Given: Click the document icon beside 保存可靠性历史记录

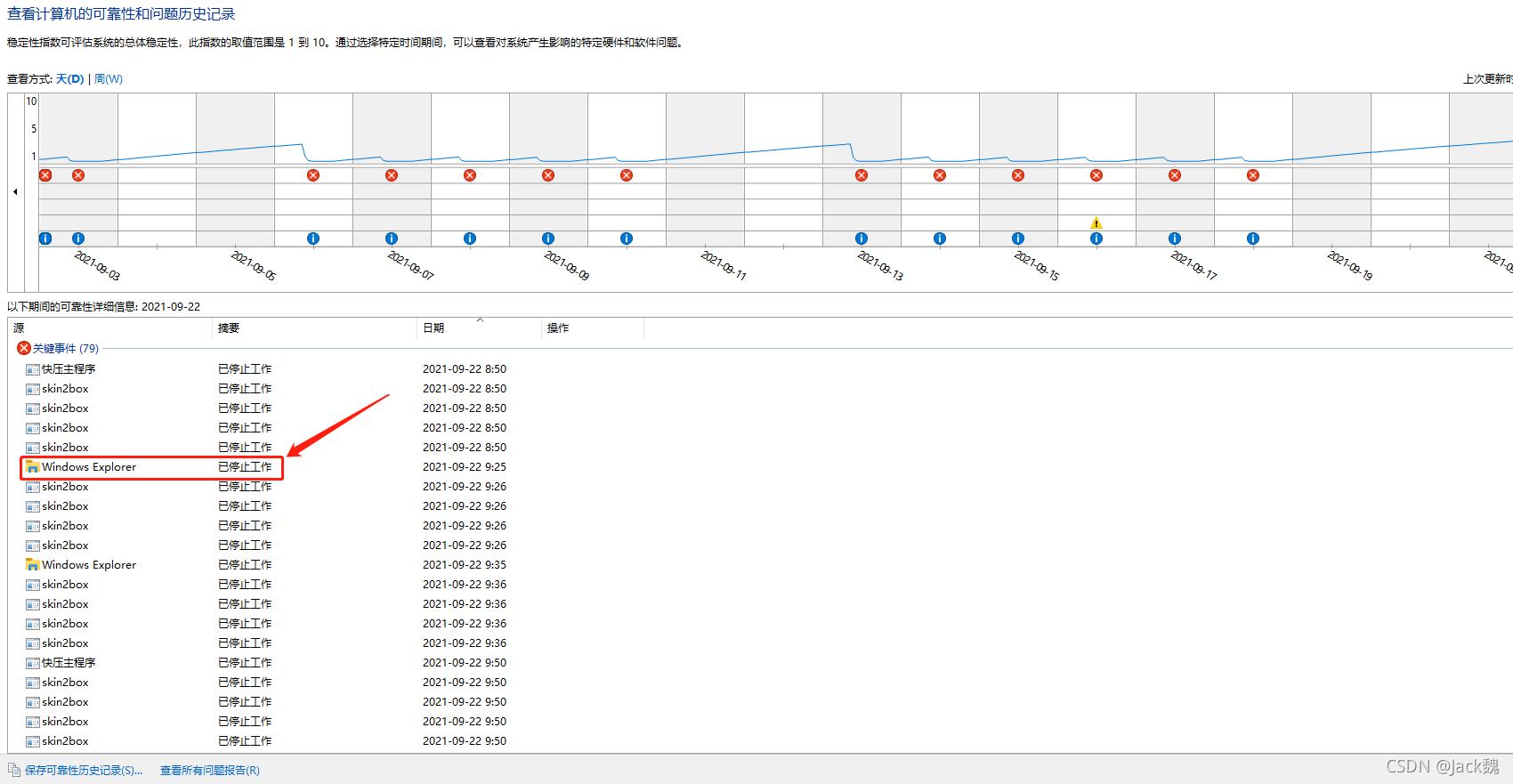Looking at the screenshot, I should point(14,770).
